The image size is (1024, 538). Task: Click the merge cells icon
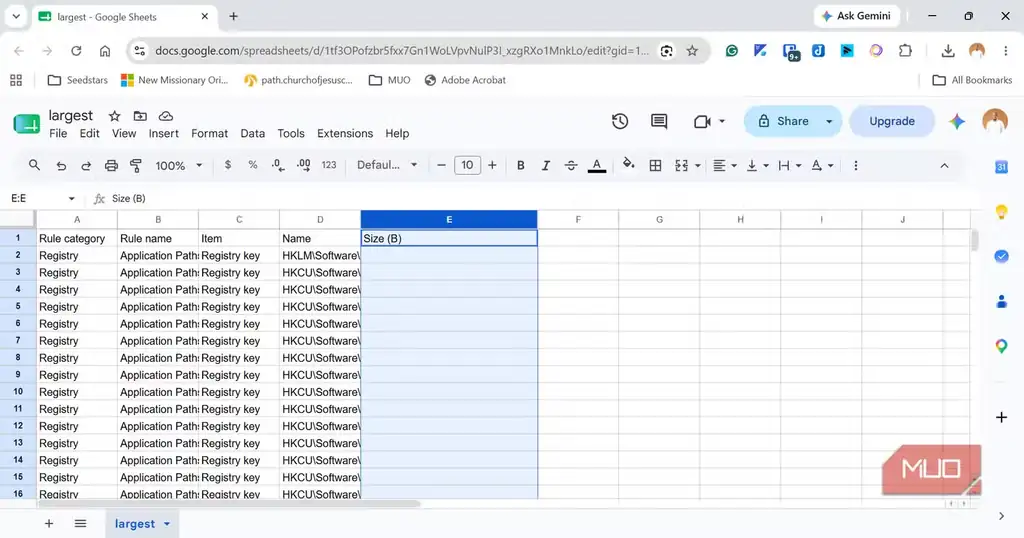tap(682, 166)
